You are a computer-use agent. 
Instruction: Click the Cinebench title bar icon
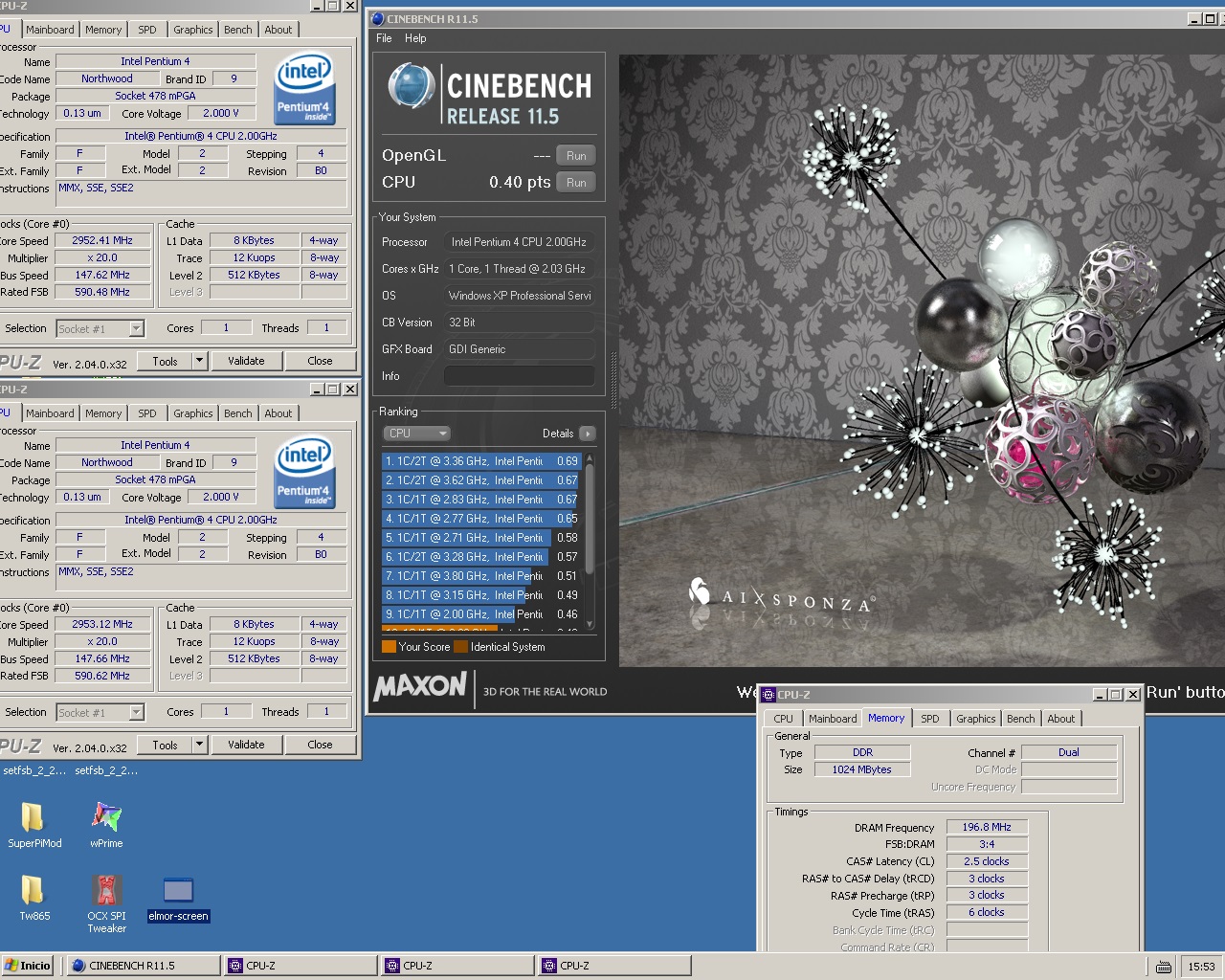pyautogui.click(x=377, y=18)
